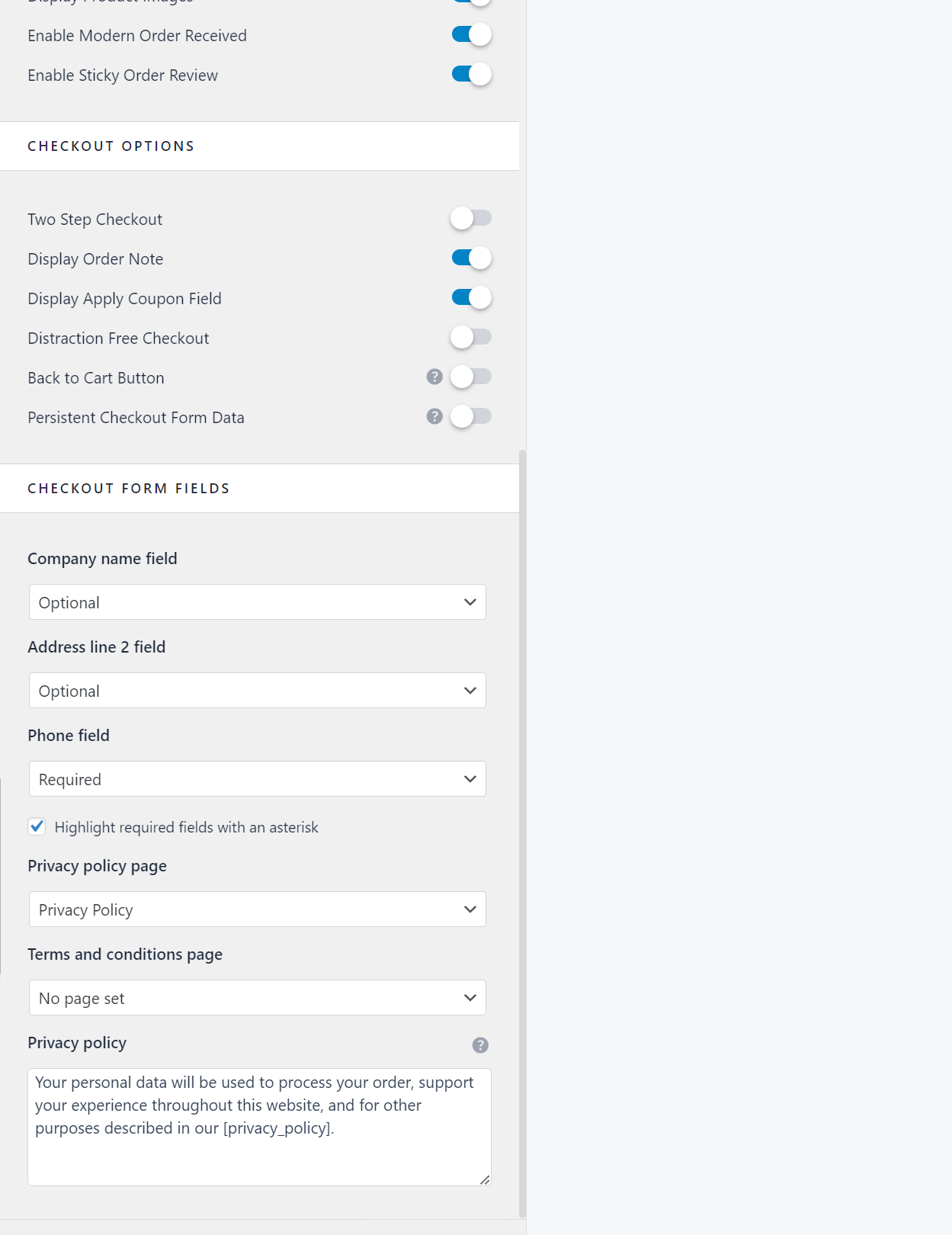Switch off Display Apply Coupon Field
Viewport: 952px width, 1235px height.
(471, 298)
